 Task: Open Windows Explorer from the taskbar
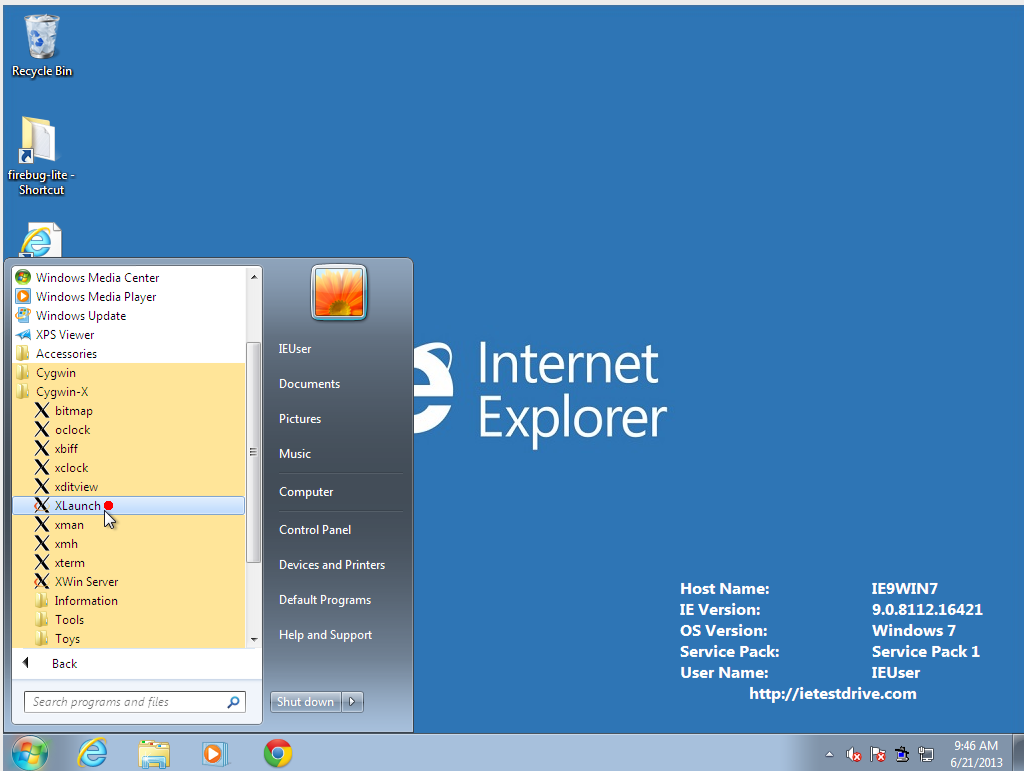click(154, 753)
